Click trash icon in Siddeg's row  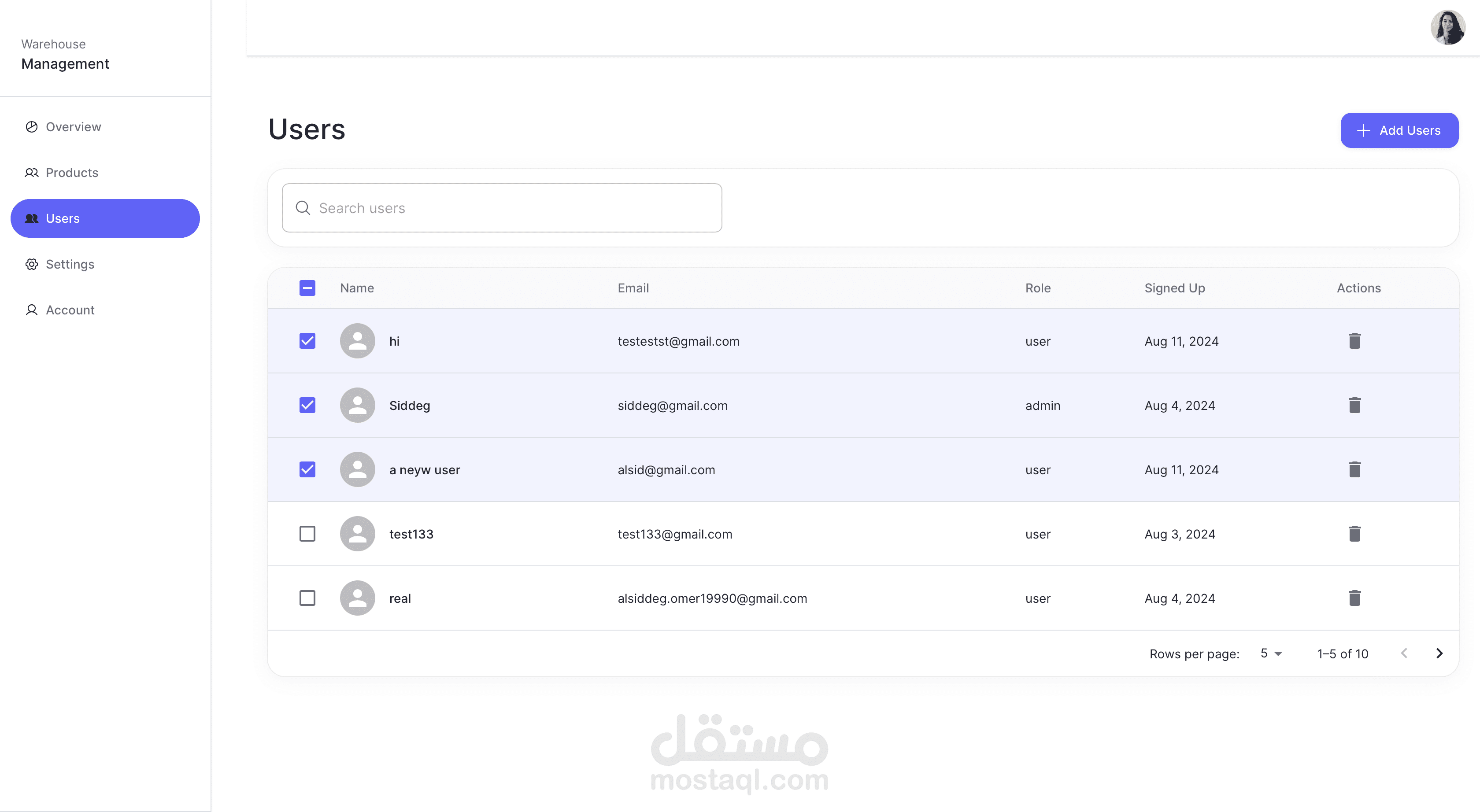coord(1354,406)
